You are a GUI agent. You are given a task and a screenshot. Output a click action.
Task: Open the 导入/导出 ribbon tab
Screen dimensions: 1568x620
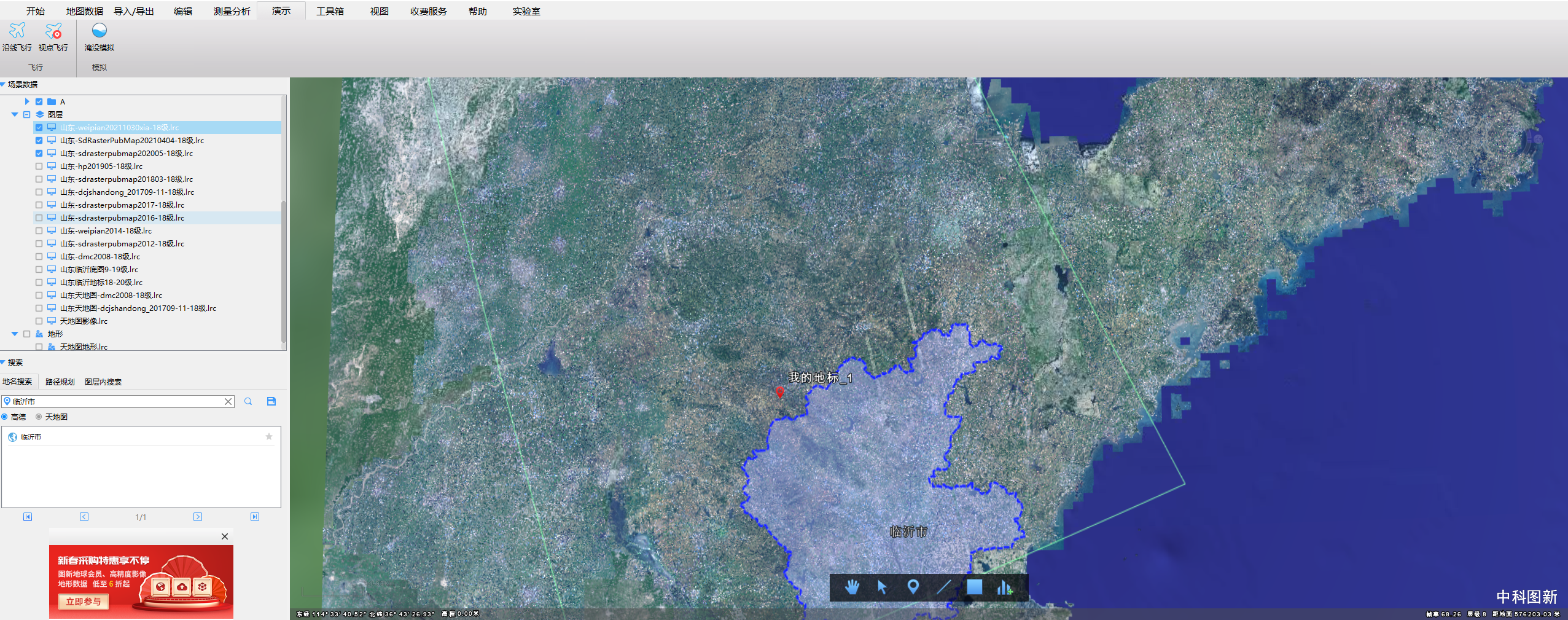(x=134, y=11)
